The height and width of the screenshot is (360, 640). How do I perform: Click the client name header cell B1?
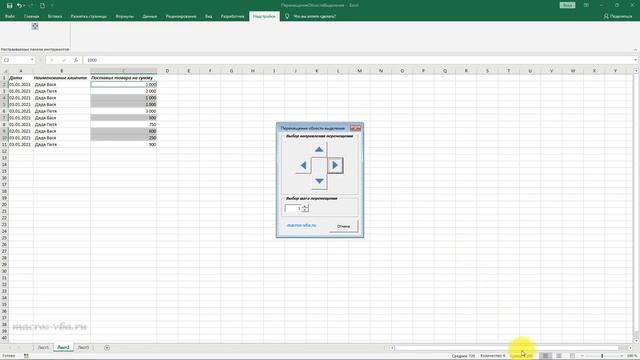click(x=62, y=78)
